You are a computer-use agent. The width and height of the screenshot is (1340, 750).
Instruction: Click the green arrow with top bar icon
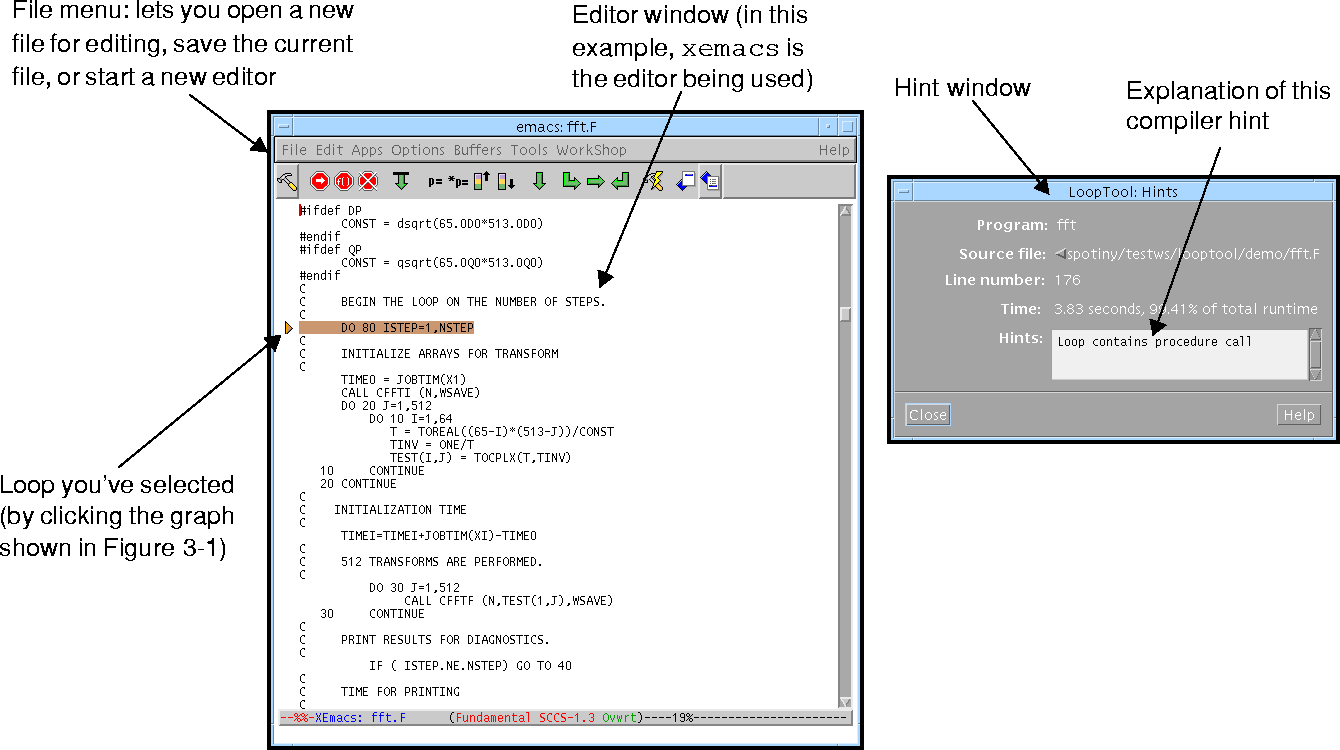tap(401, 181)
